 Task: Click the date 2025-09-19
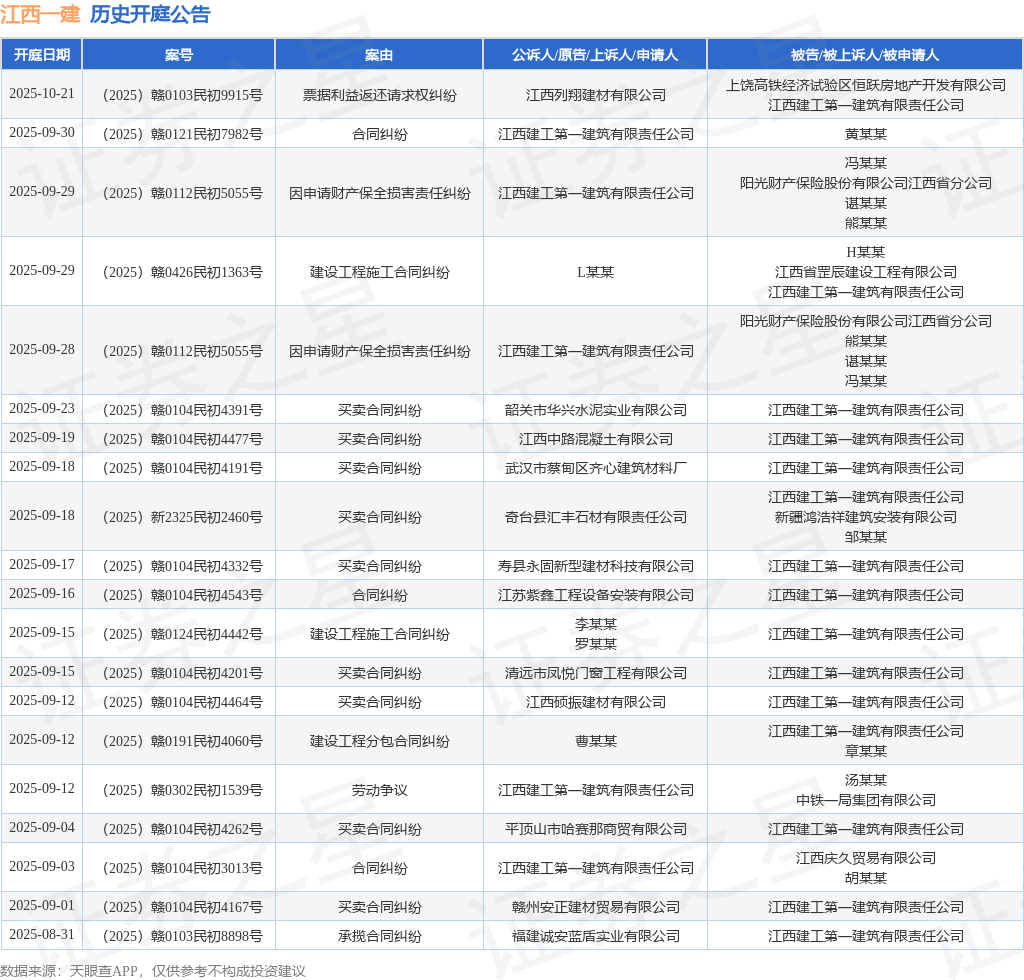click(x=42, y=437)
